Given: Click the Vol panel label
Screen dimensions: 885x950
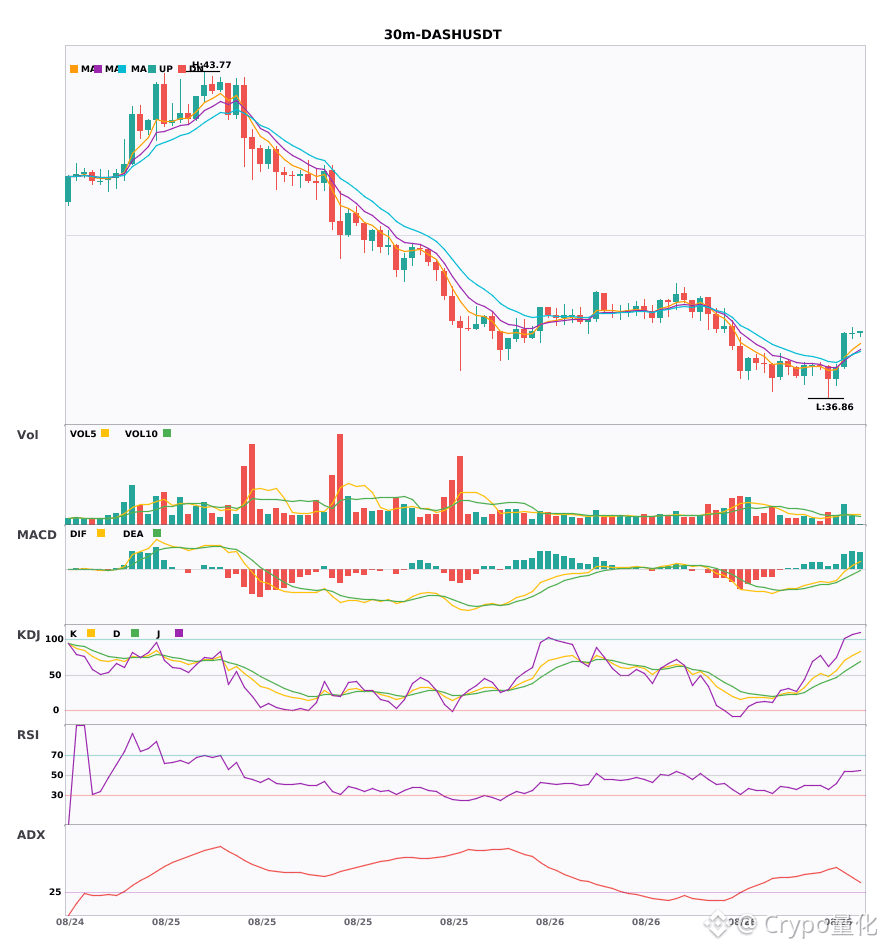Looking at the screenshot, I should point(28,435).
